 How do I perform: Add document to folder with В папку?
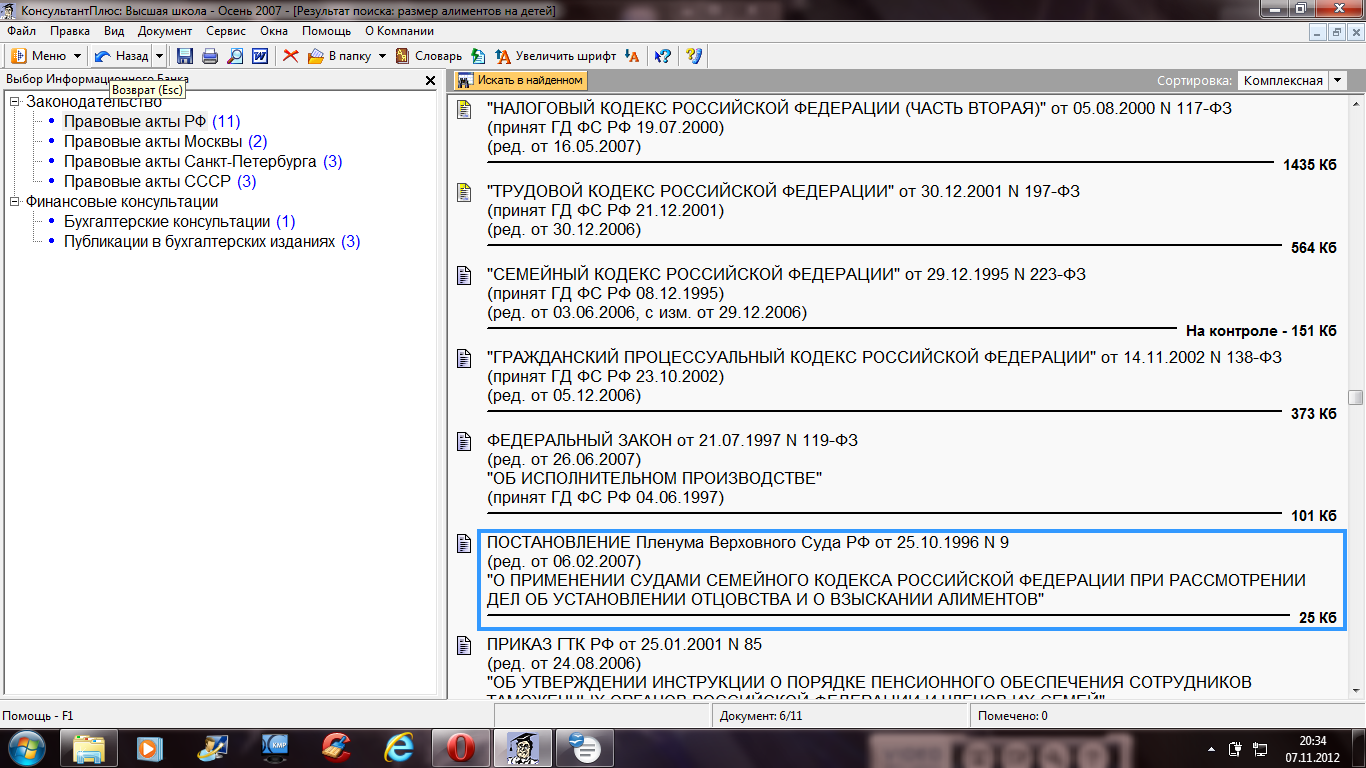tap(339, 56)
